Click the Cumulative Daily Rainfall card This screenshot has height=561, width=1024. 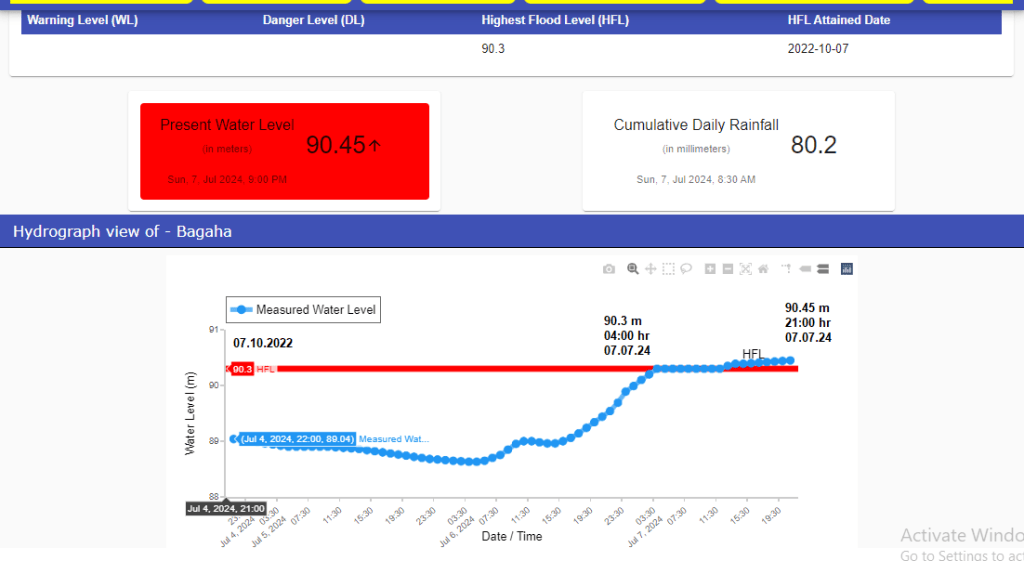tap(738, 151)
